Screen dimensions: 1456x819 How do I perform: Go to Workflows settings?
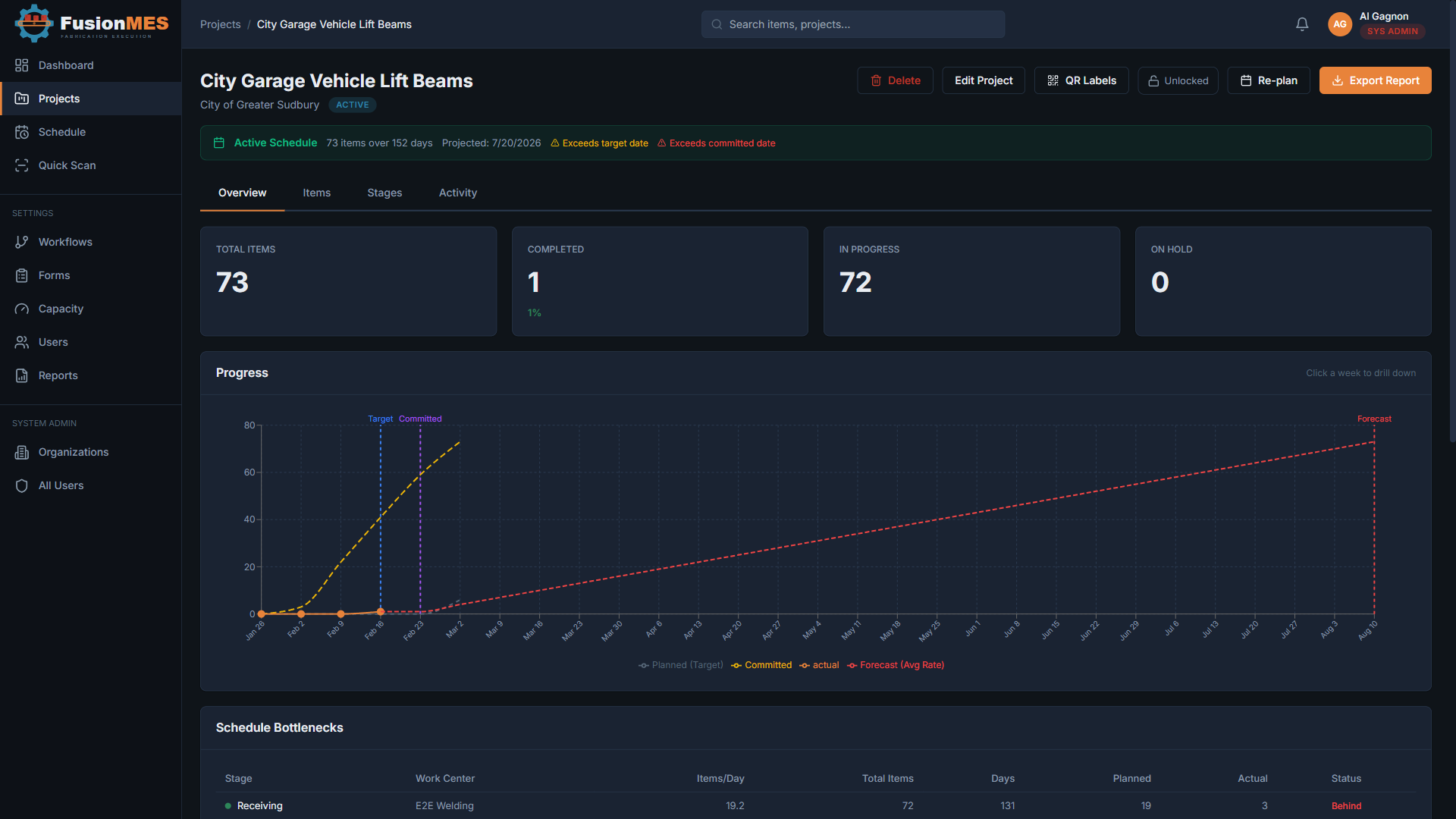(x=65, y=242)
